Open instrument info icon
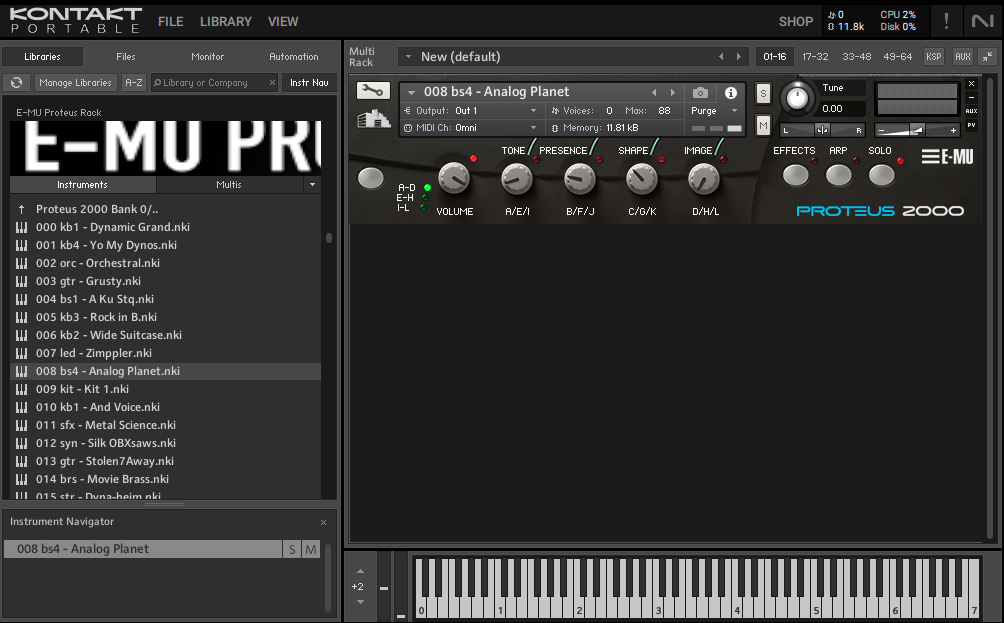Viewport: 1004px width, 623px height. pos(731,93)
